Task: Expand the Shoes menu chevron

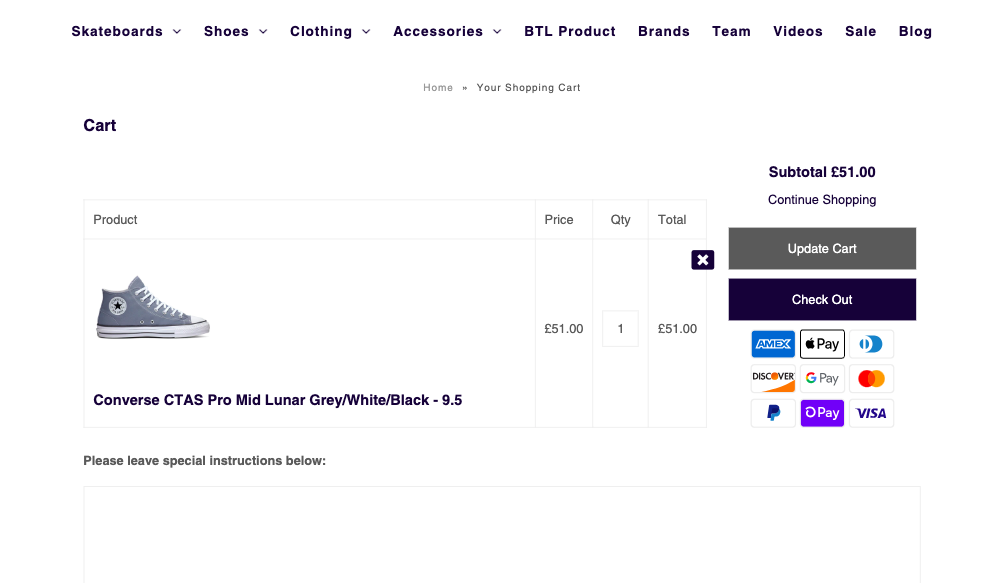Action: [263, 32]
